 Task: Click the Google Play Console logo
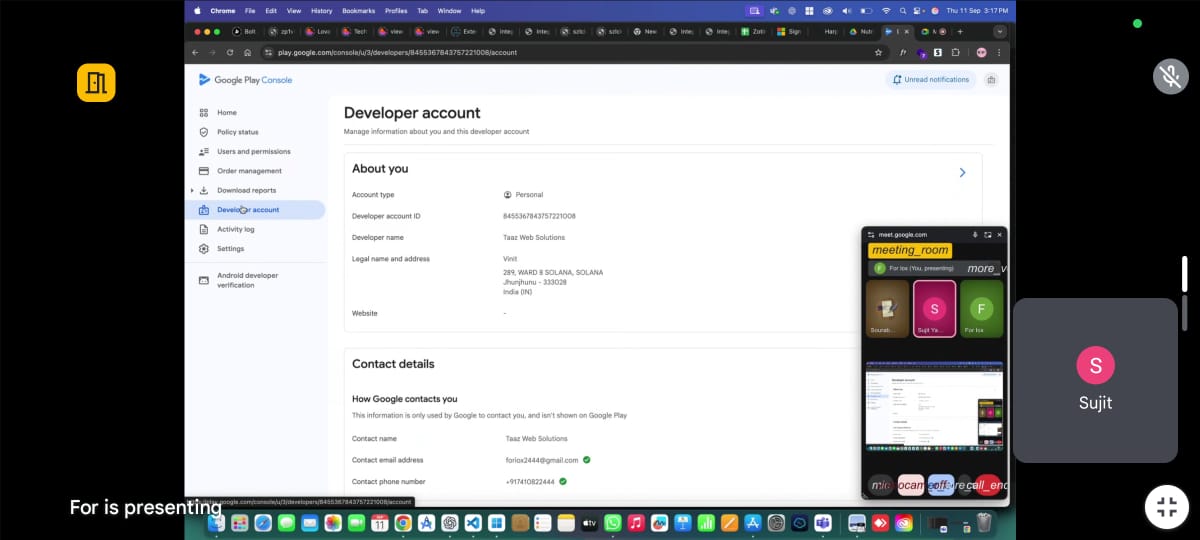[x=245, y=80]
